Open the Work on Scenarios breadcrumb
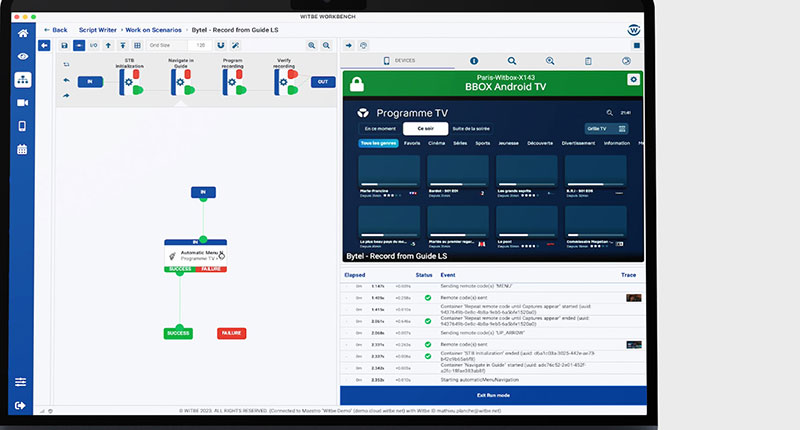The width and height of the screenshot is (800, 430). point(154,30)
